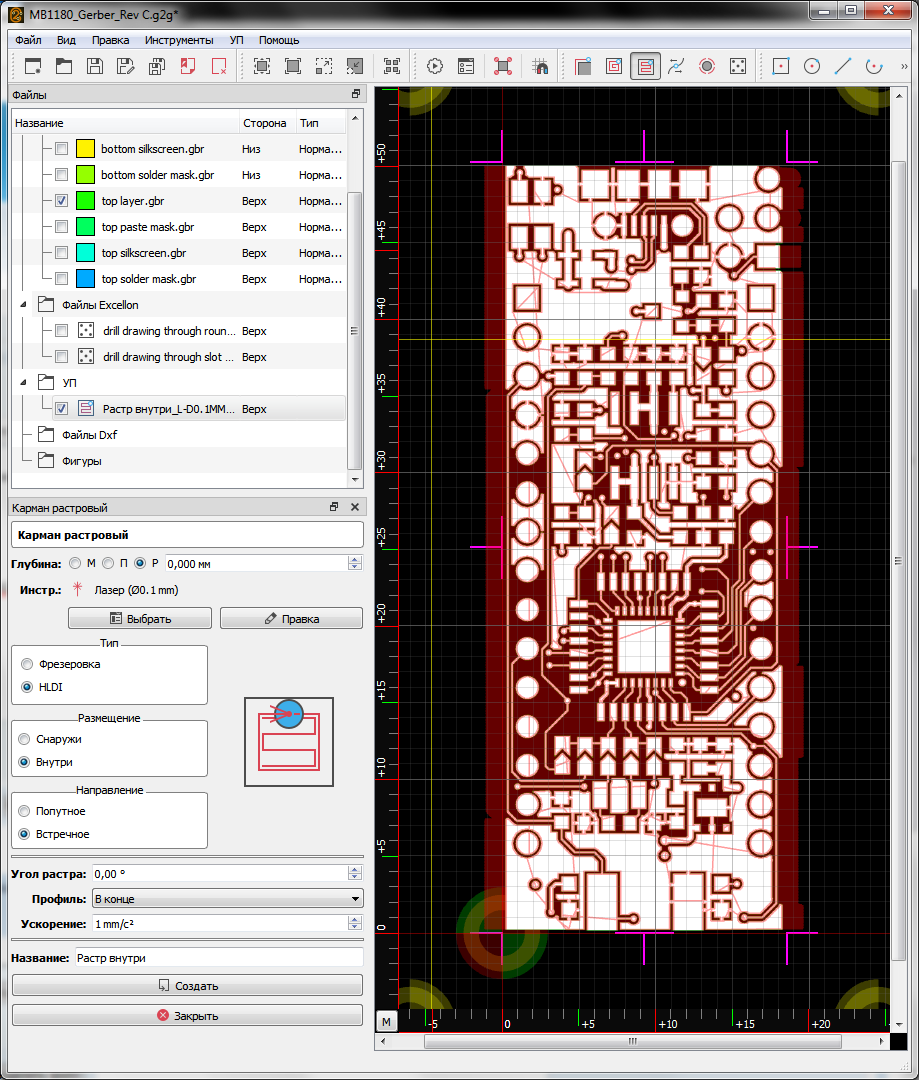
Task: Click the Ускорение spinner arrows
Action: [x=355, y=924]
